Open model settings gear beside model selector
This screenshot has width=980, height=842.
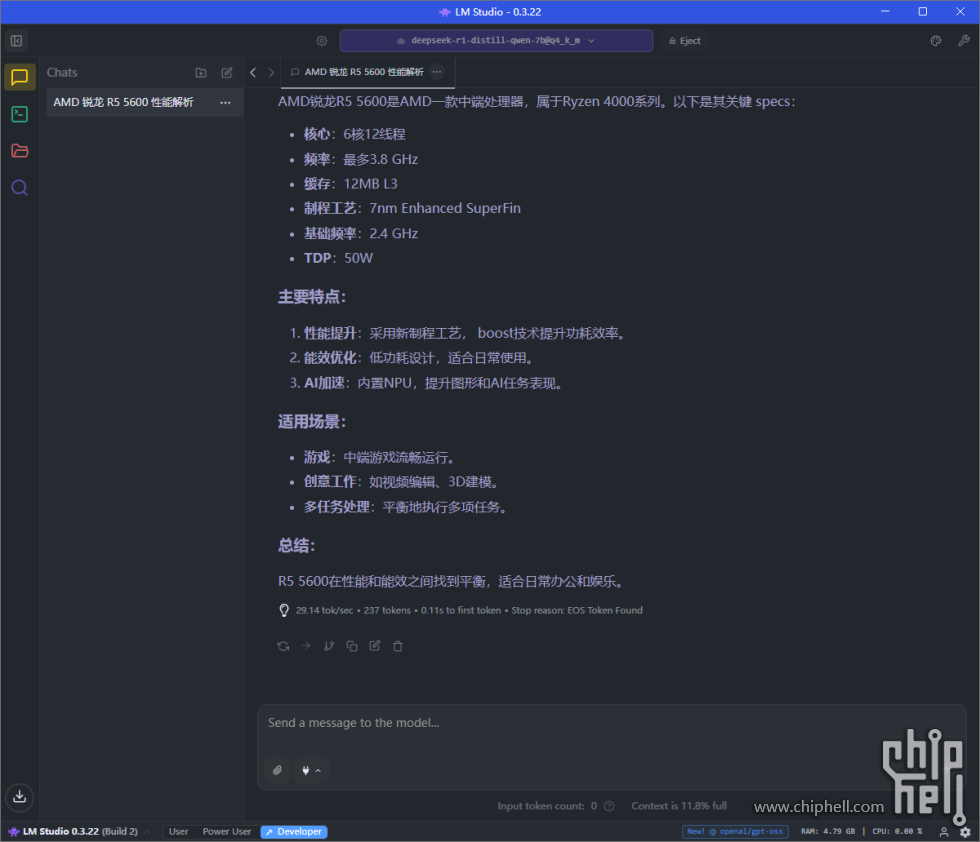coord(321,41)
